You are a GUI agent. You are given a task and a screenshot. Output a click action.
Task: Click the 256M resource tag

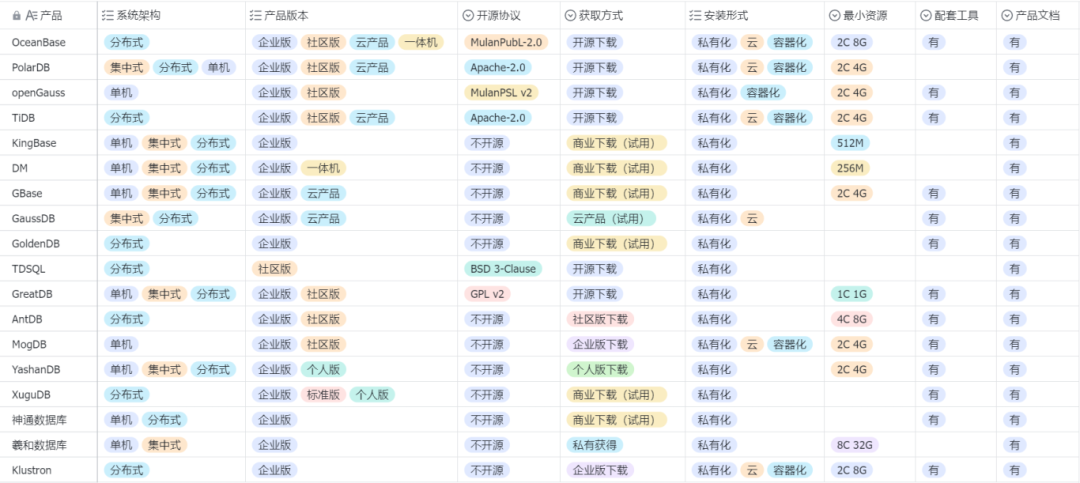pos(850,168)
